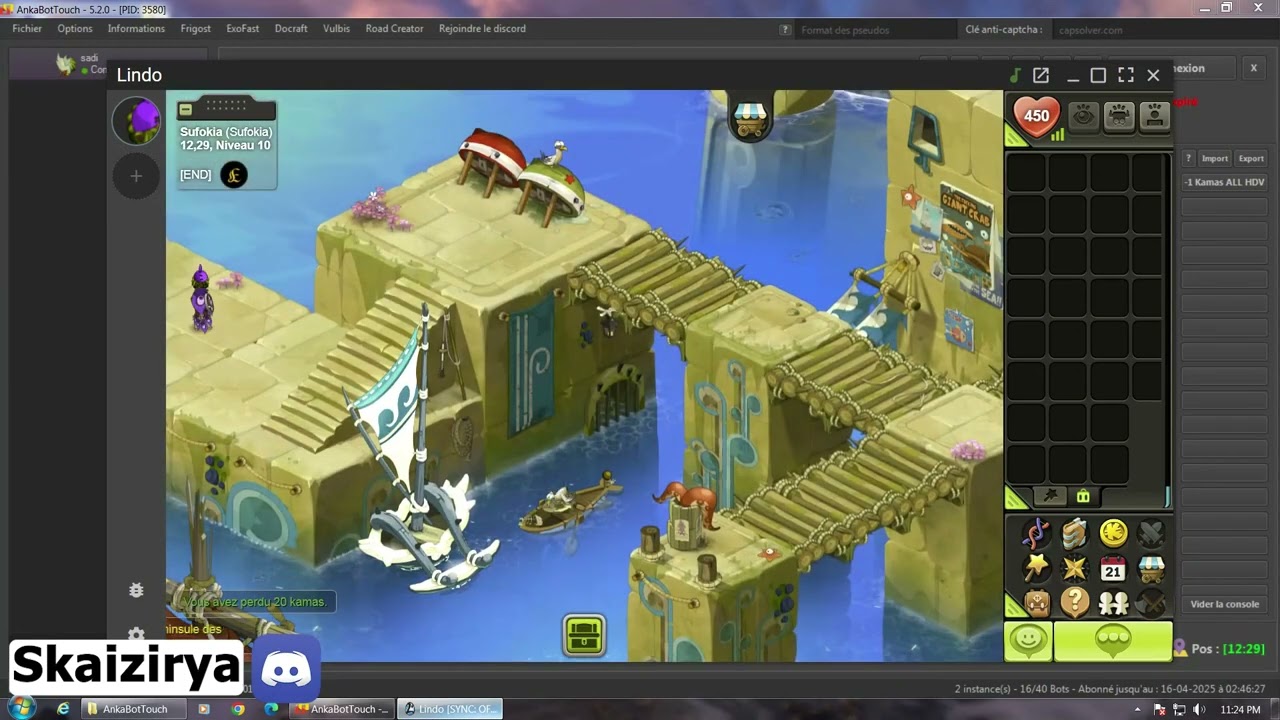Open the market stall cart menu icon
Viewport: 1280px width, 720px height.
tap(1151, 568)
